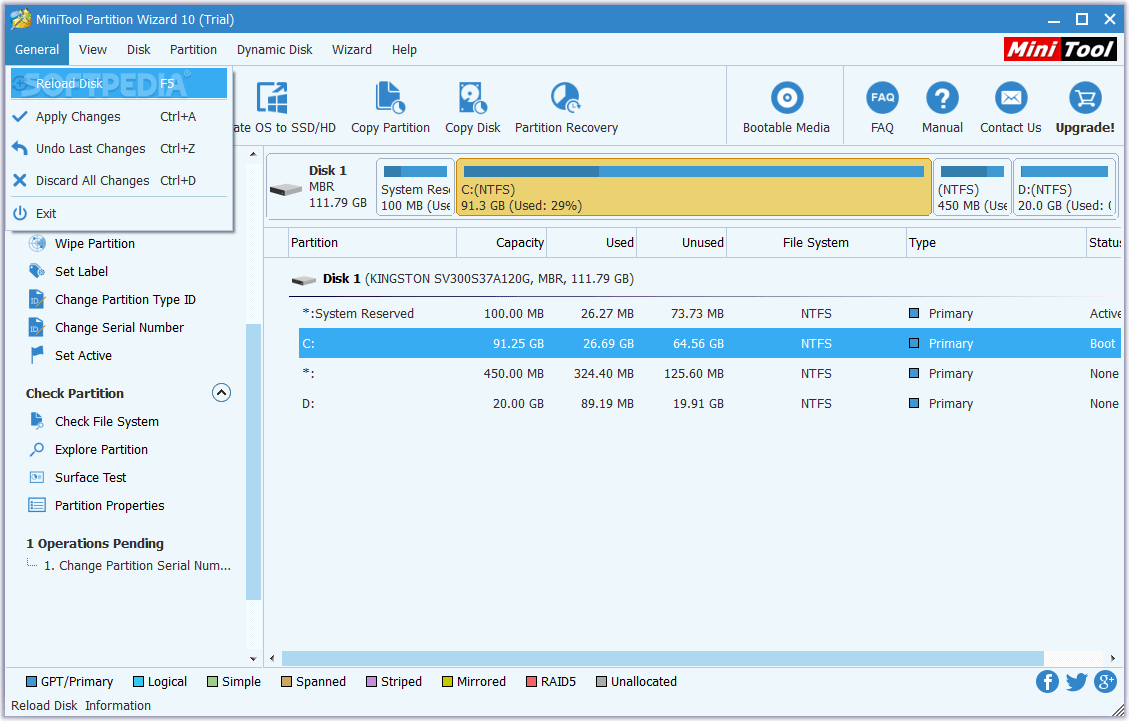The width and height of the screenshot is (1129, 721).
Task: Select the D: partition row
Action: pyautogui.click(x=709, y=404)
